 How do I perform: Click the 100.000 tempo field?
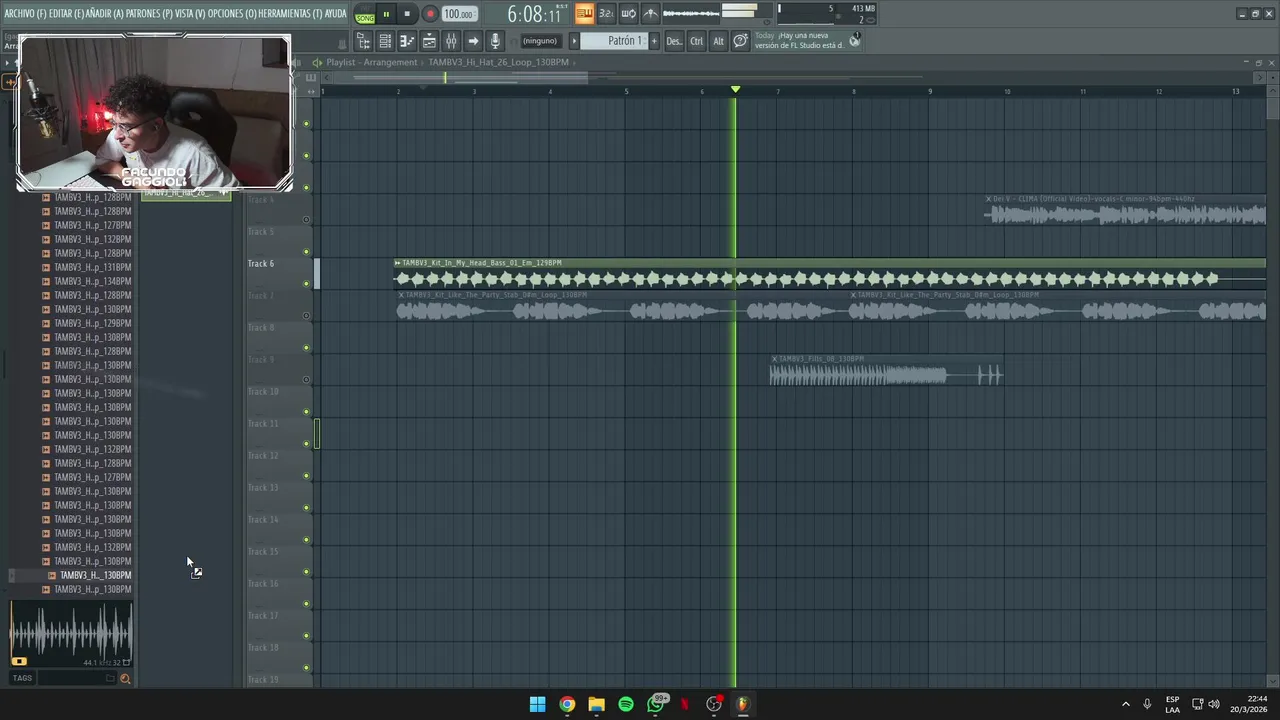coord(458,14)
